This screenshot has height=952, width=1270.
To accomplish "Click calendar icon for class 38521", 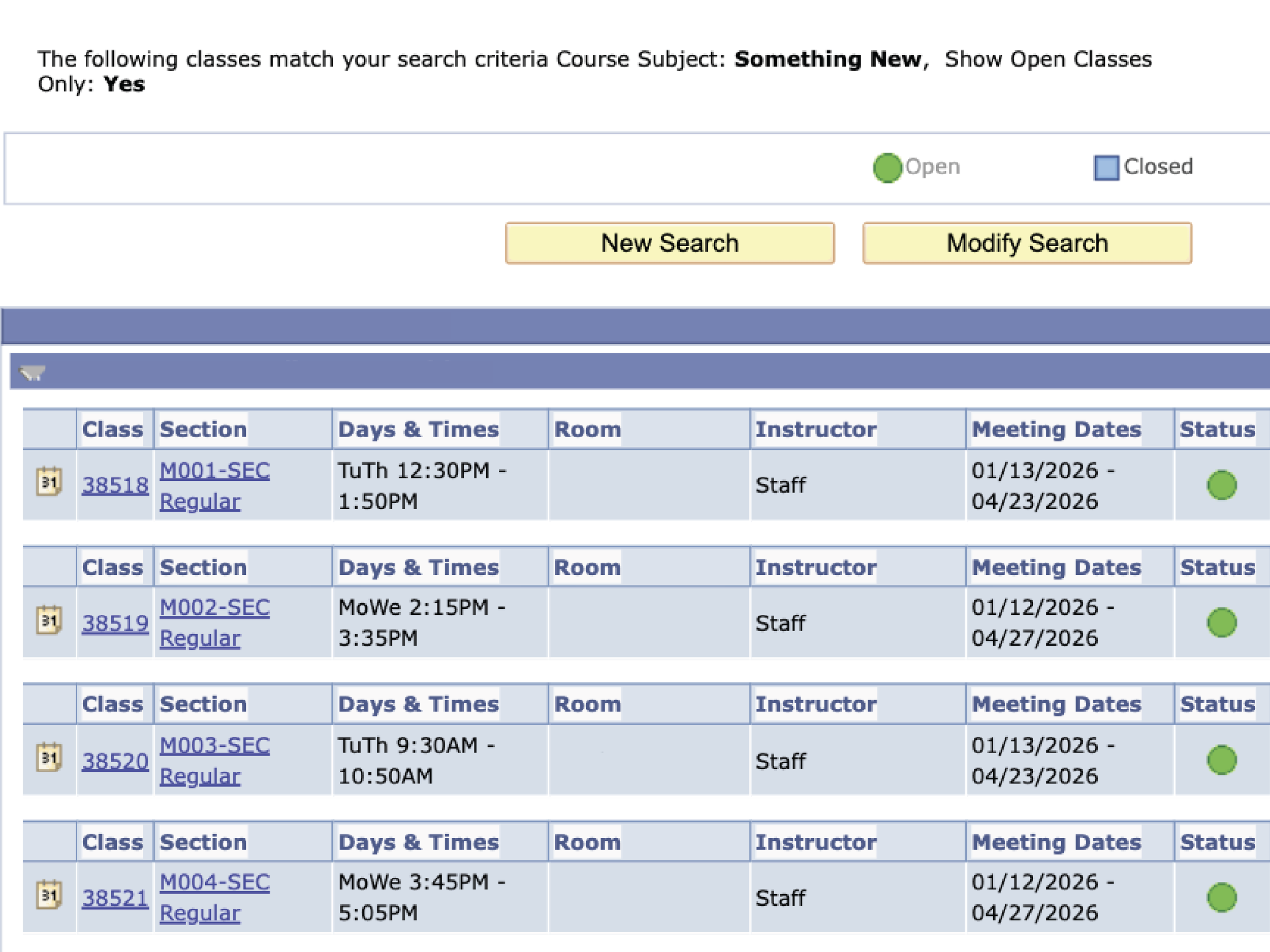I will tap(49, 895).
